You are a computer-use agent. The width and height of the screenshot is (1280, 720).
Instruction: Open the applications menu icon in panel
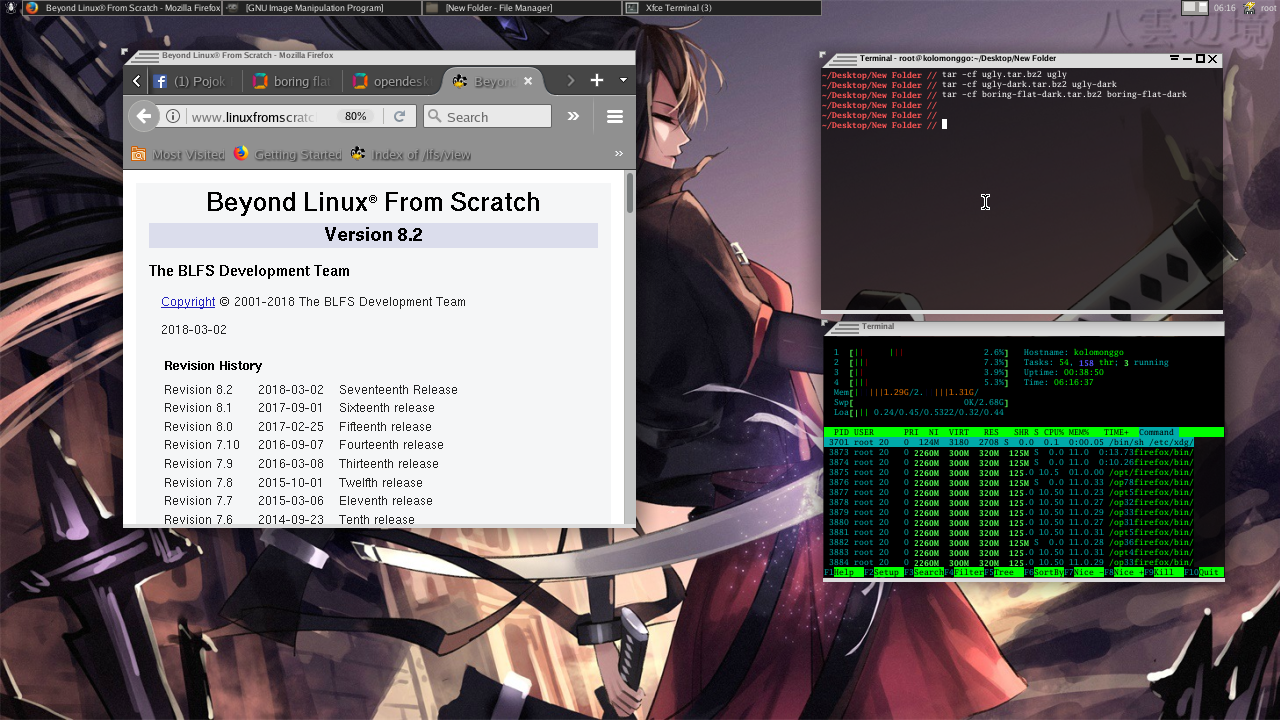coord(10,7)
